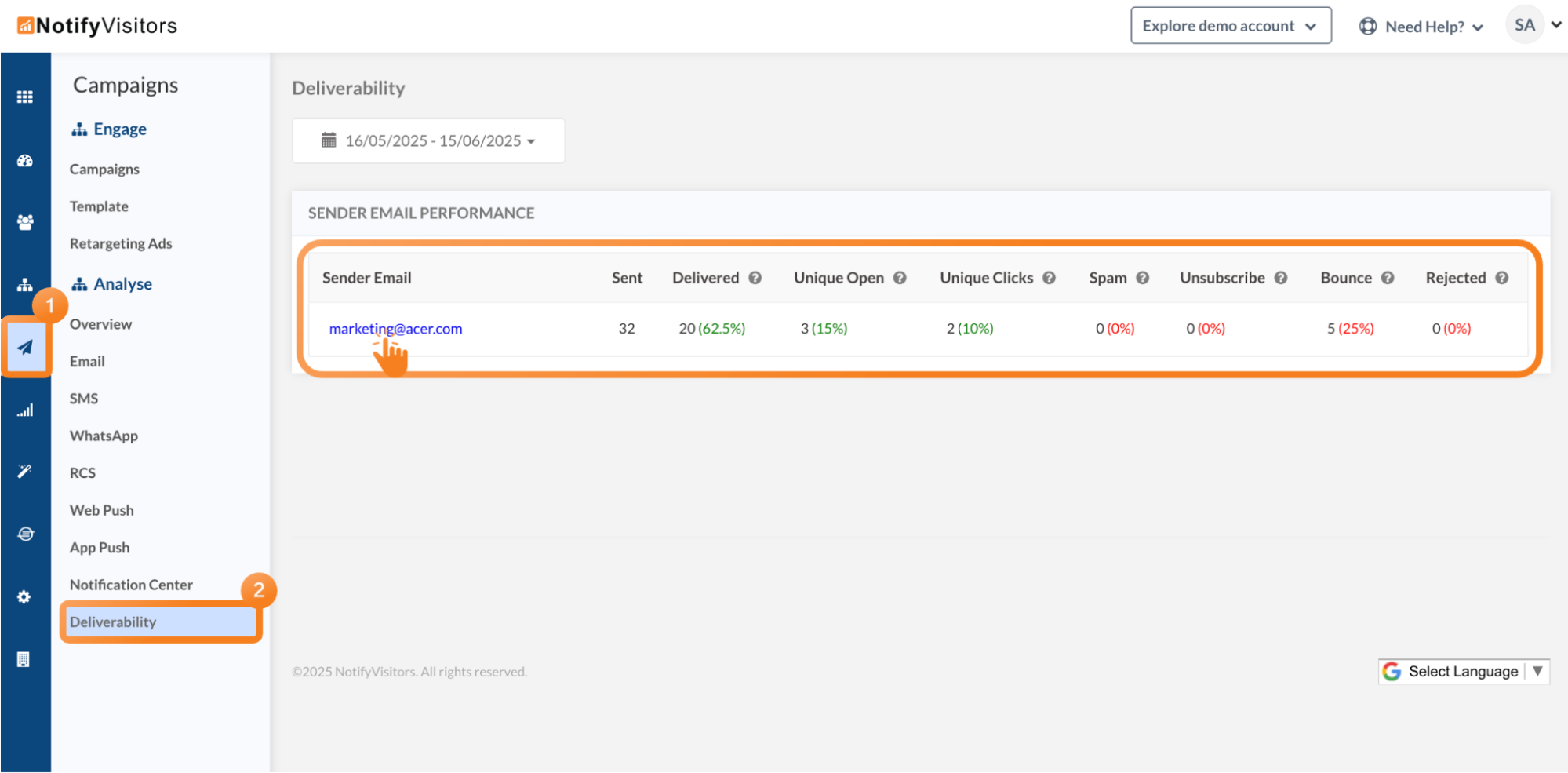Click the calendar icon in date picker
Viewport: 1568px width, 773px height.
point(329,140)
